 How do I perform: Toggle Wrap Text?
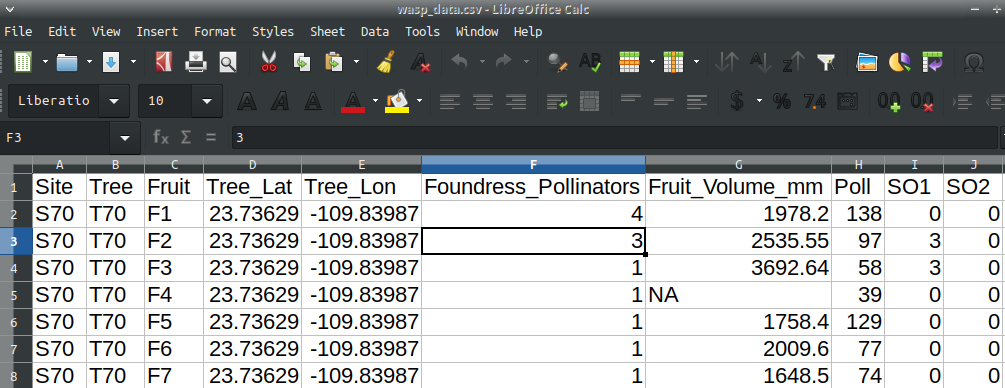coord(557,101)
